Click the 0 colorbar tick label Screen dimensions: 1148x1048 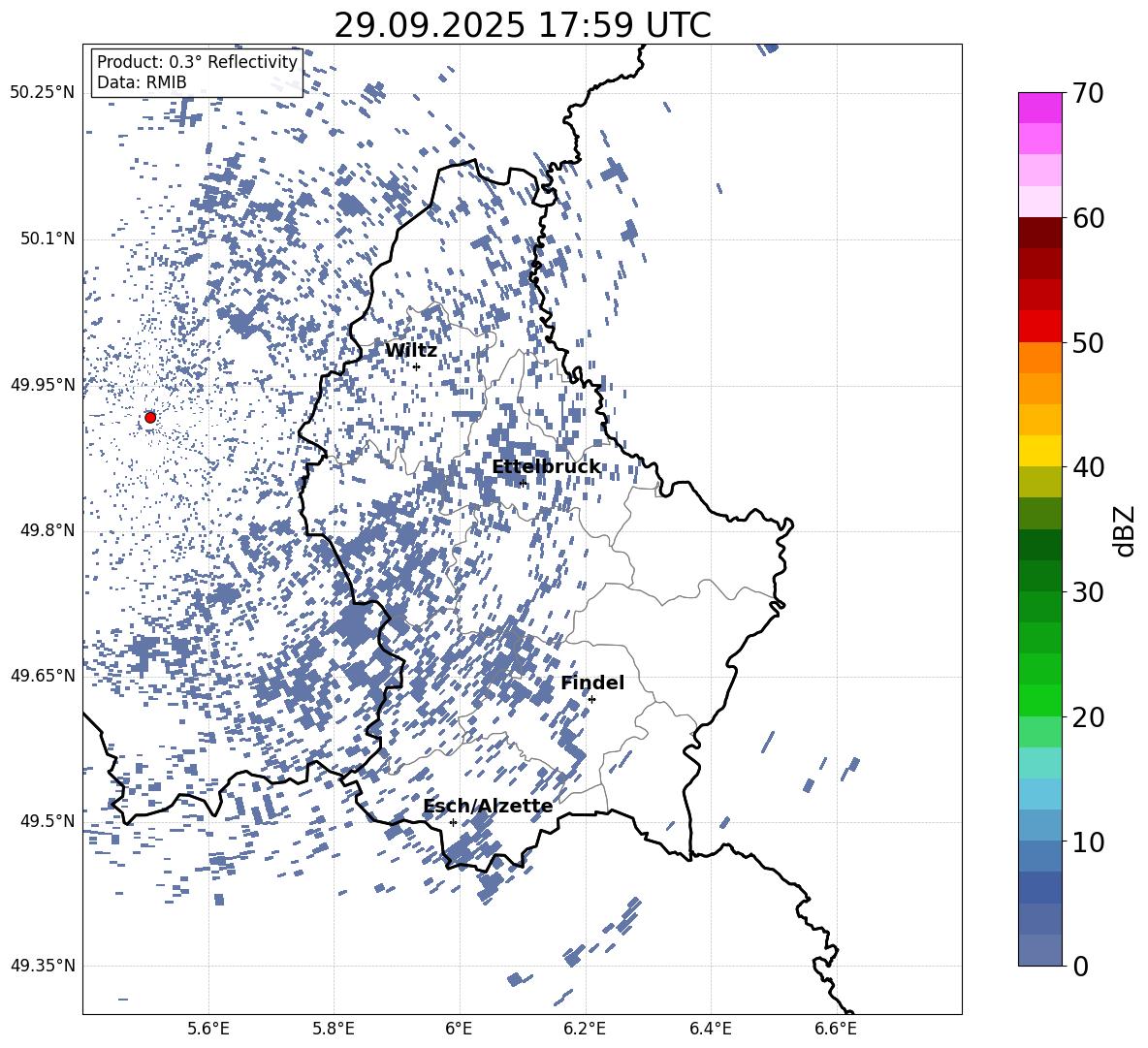pyautogui.click(x=1080, y=966)
